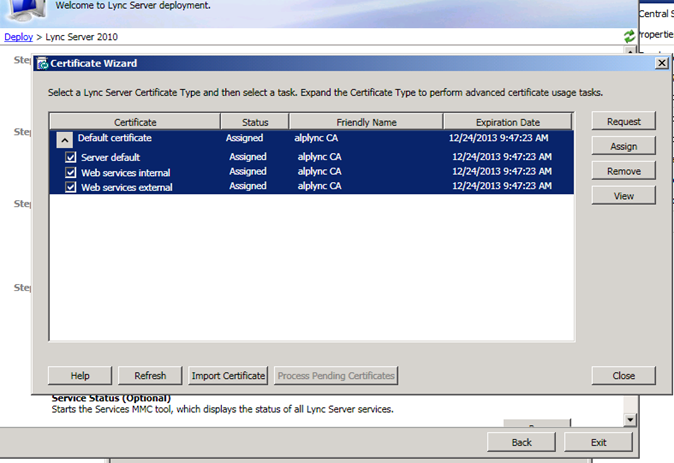Viewport: 674px width, 463px height.
Task: Click Import Certificate
Action: 228,376
